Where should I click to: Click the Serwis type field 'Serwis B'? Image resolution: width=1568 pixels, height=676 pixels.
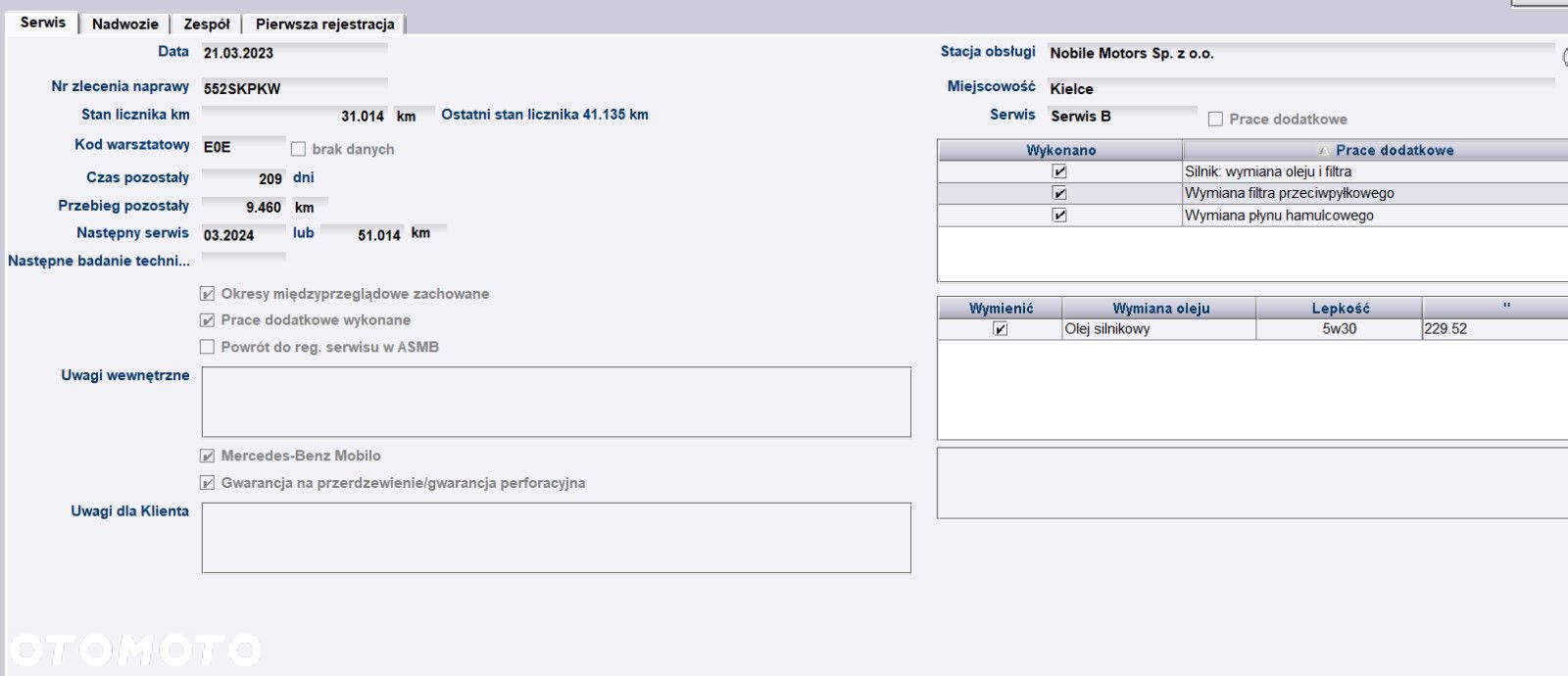pyautogui.click(x=1122, y=116)
